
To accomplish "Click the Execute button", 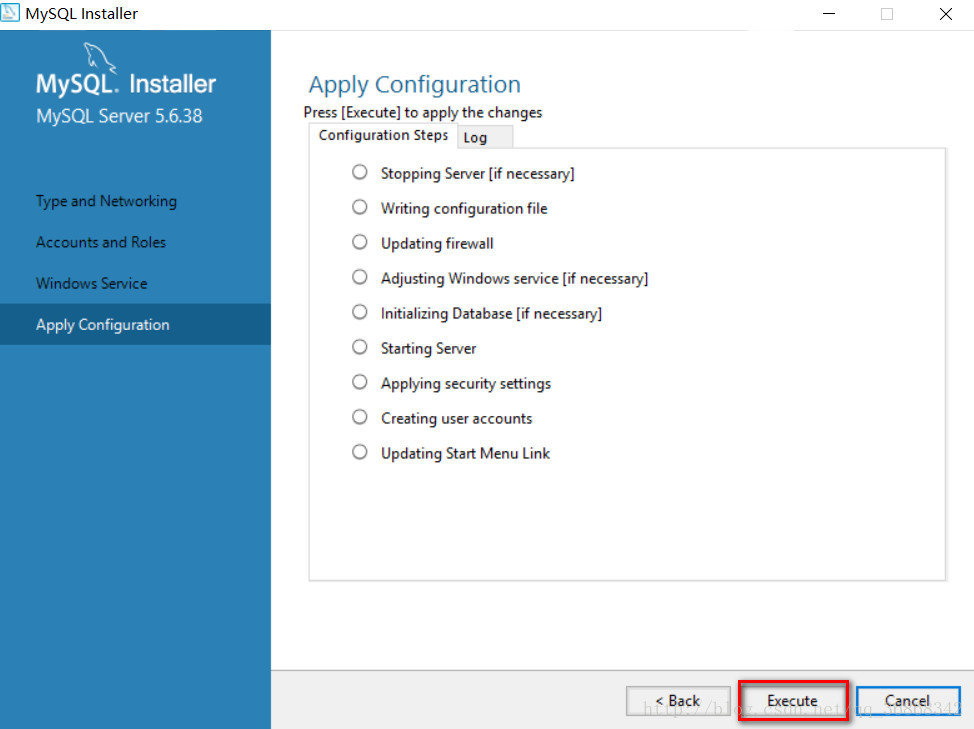I will point(793,700).
